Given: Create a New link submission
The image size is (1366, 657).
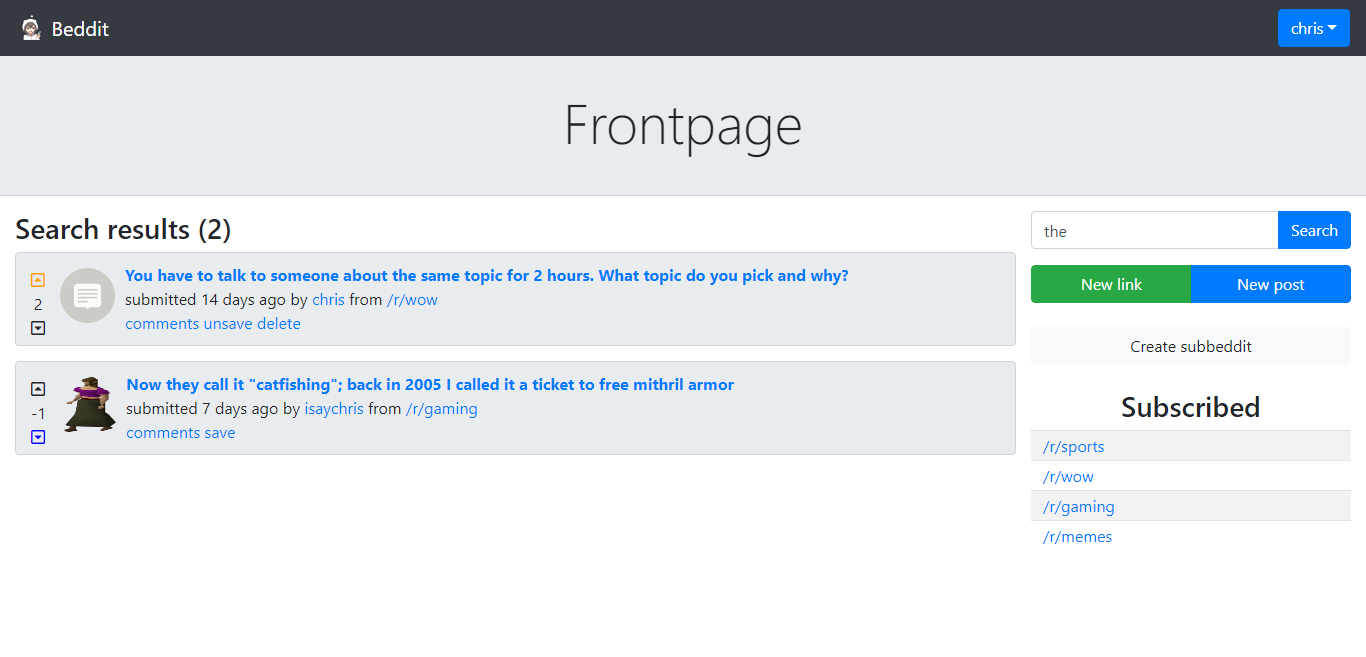Looking at the screenshot, I should pyautogui.click(x=1111, y=284).
